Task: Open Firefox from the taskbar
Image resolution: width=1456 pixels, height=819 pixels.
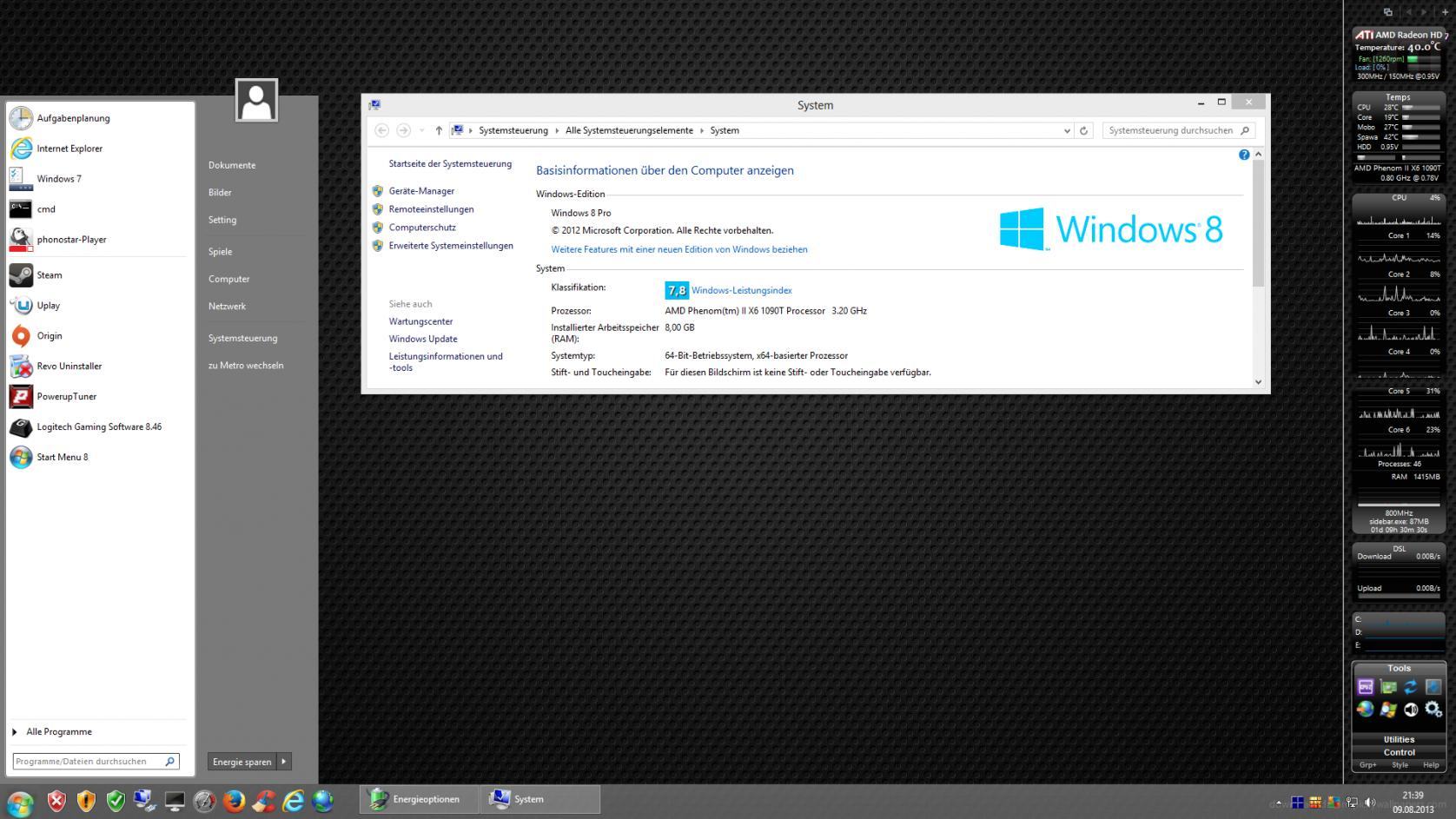Action: coord(234,801)
